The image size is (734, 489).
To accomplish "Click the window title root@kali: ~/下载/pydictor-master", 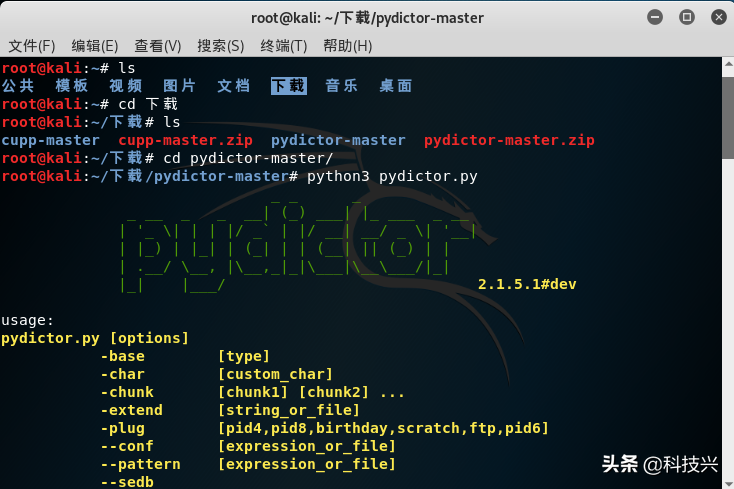I will 367,18.
